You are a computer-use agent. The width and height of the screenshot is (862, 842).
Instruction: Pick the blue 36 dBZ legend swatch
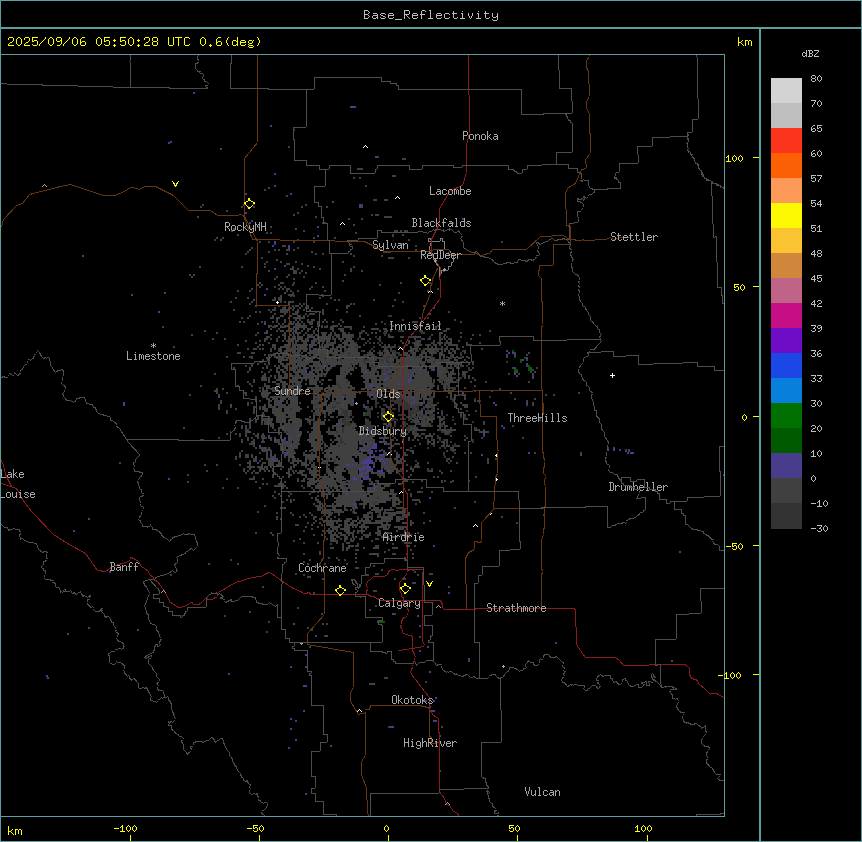click(x=786, y=365)
